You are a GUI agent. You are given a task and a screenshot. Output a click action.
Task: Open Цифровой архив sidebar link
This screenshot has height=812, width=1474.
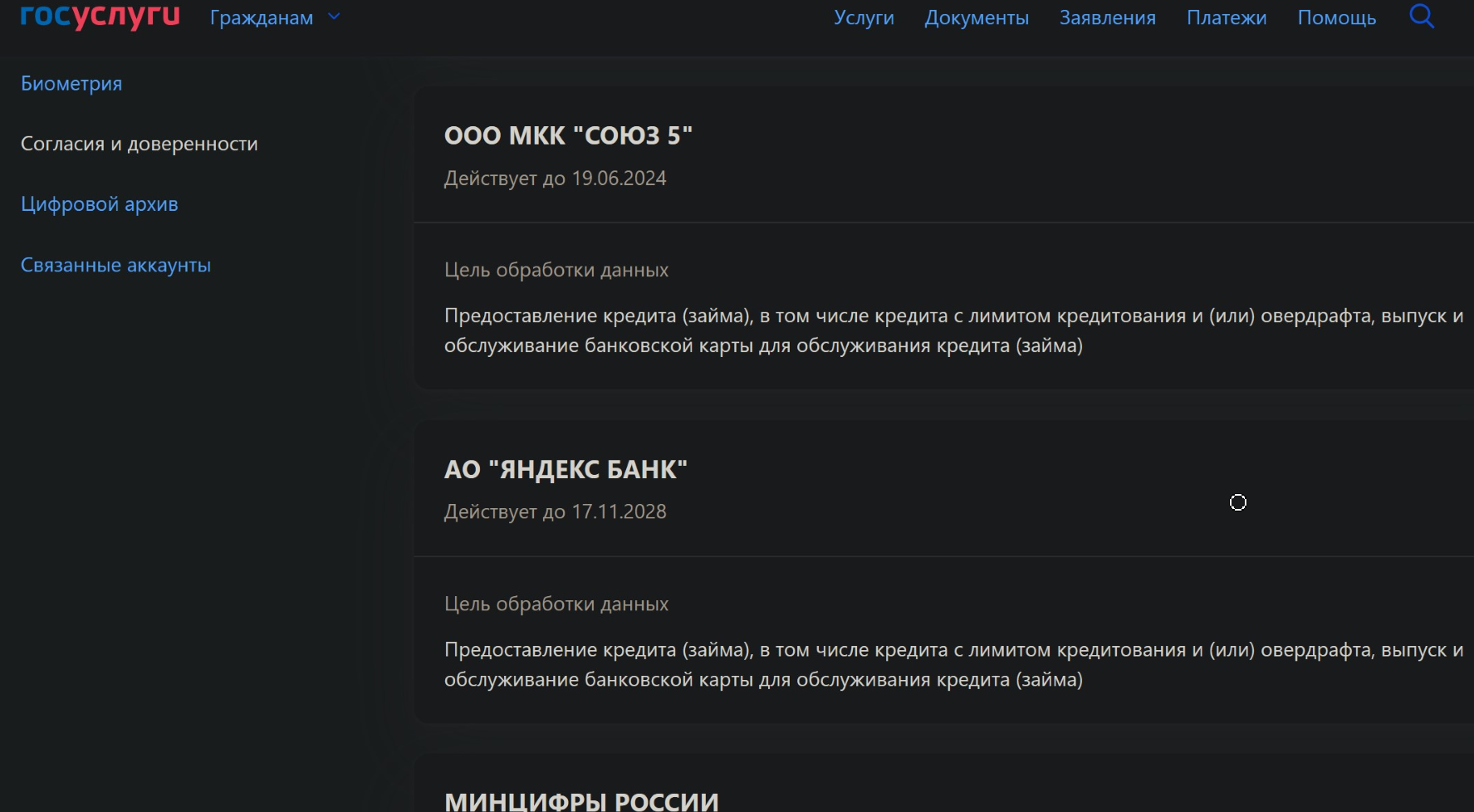[100, 204]
